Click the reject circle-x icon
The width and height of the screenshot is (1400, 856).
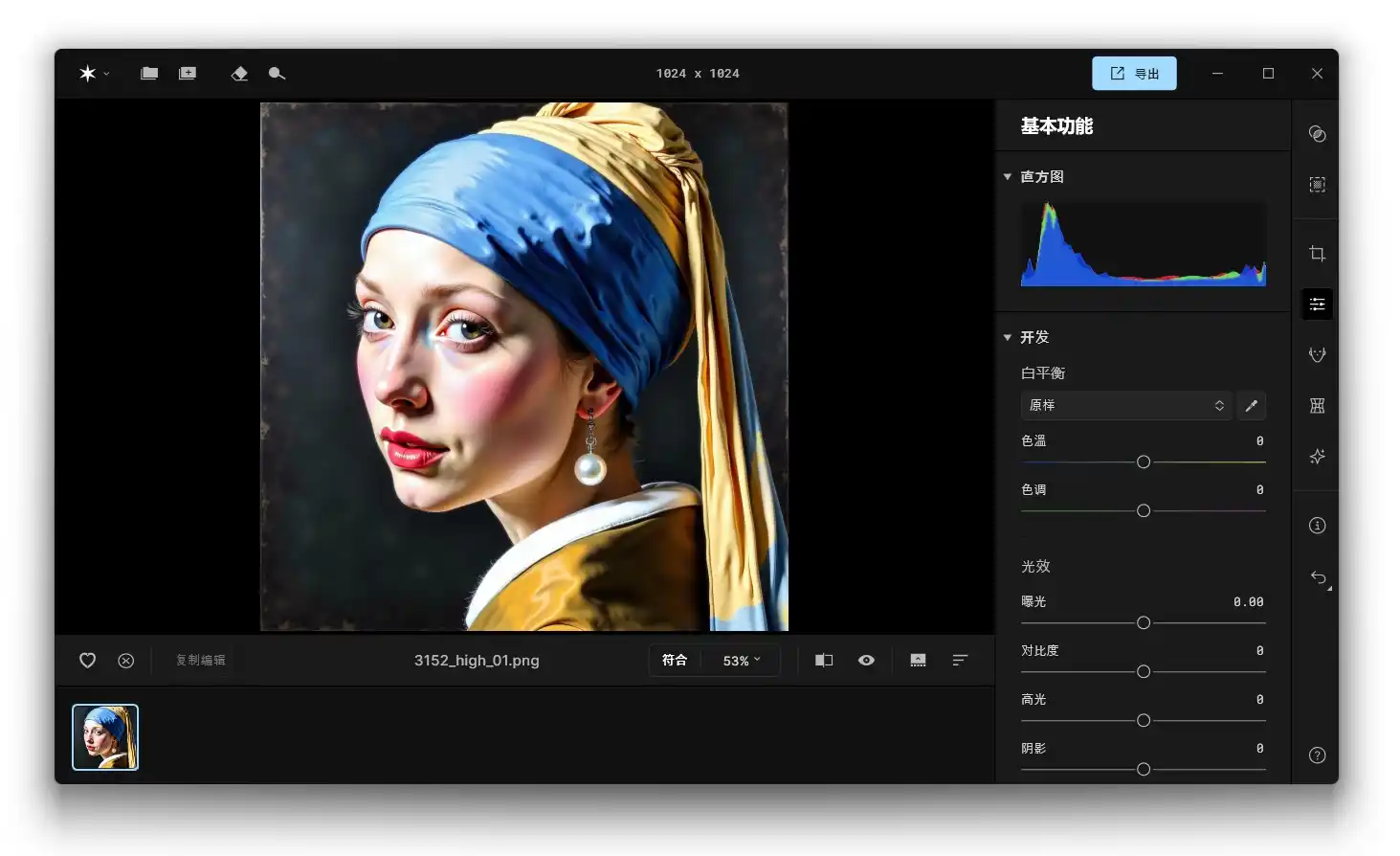(125, 661)
